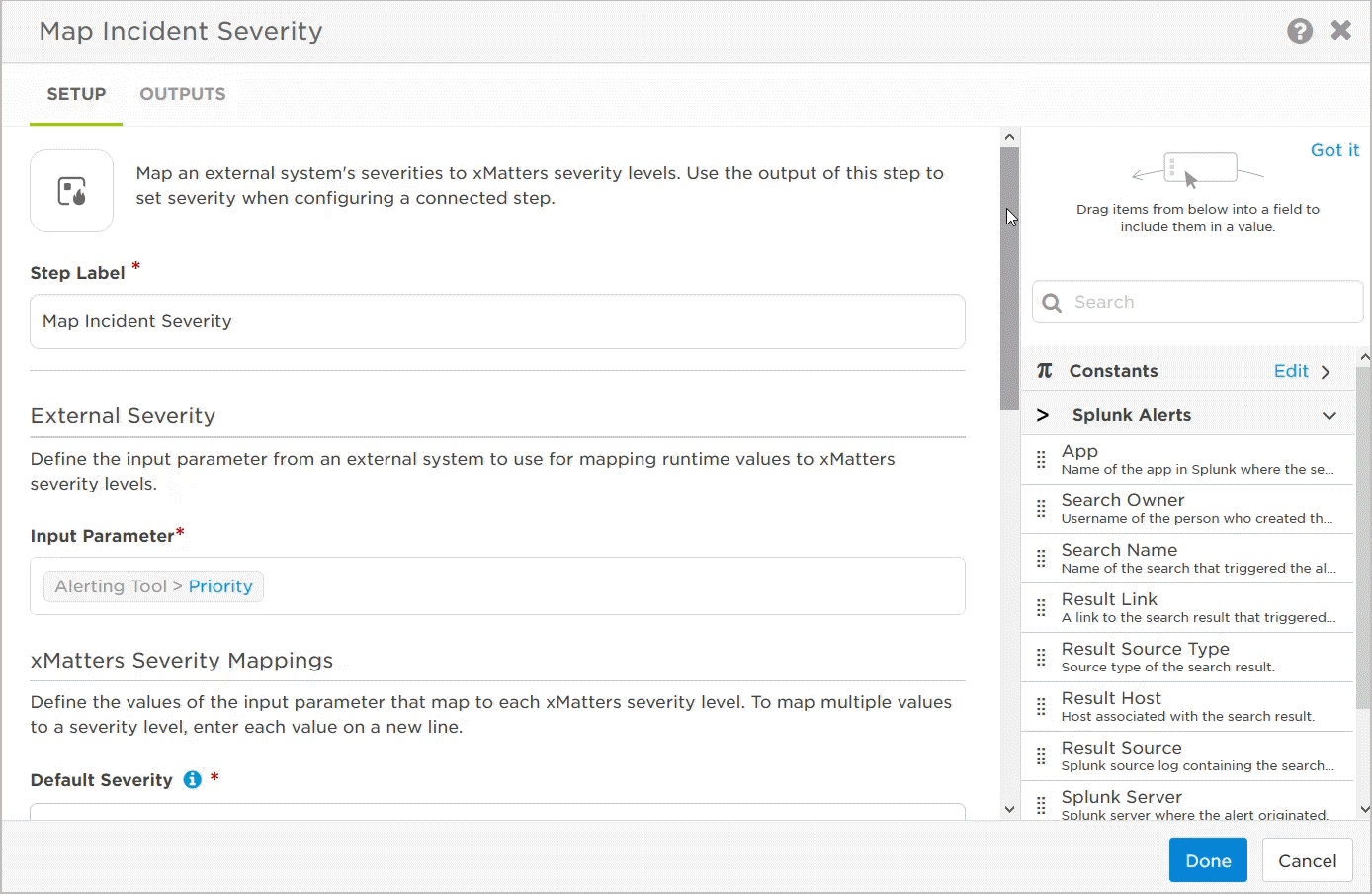Viewport: 1372px width, 894px height.
Task: Click the Default Severity info icon
Action: click(193, 779)
